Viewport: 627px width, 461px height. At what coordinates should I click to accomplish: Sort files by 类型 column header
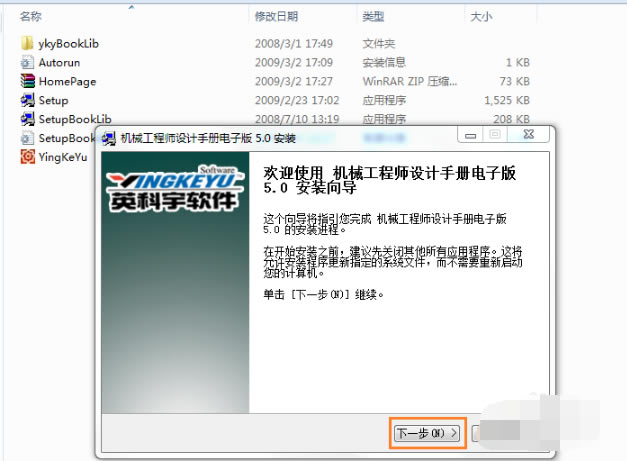tap(373, 16)
